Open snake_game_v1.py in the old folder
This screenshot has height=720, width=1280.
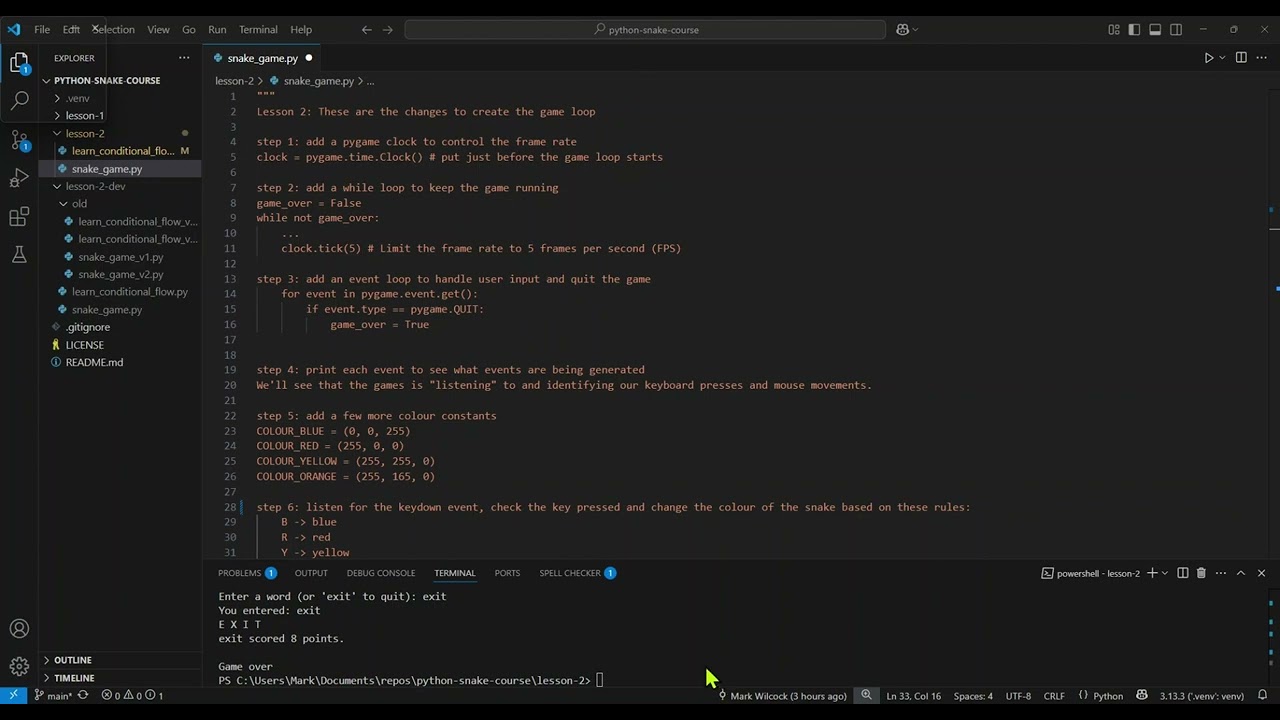[120, 257]
